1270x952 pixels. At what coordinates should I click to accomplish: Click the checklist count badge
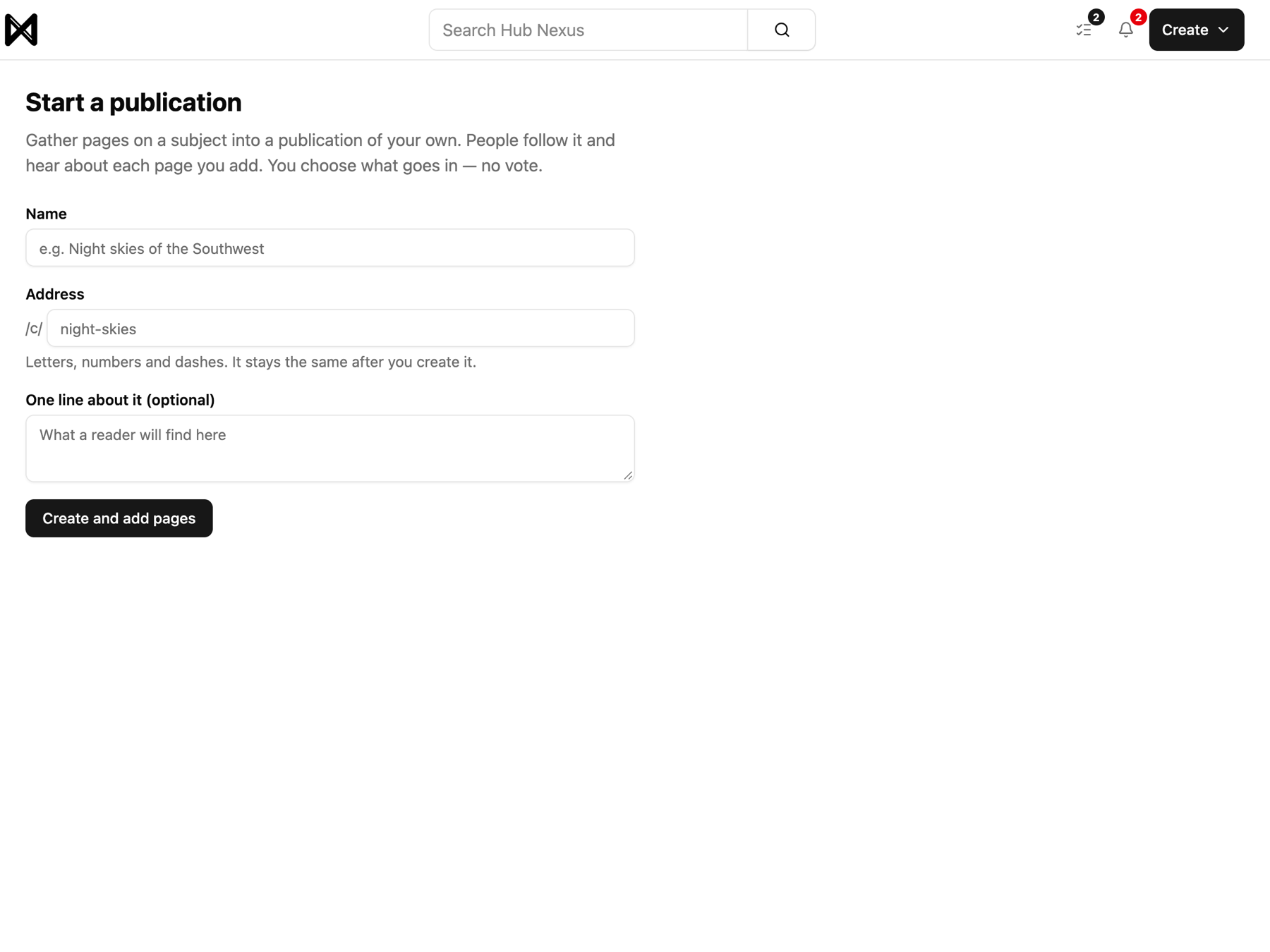(x=1096, y=17)
